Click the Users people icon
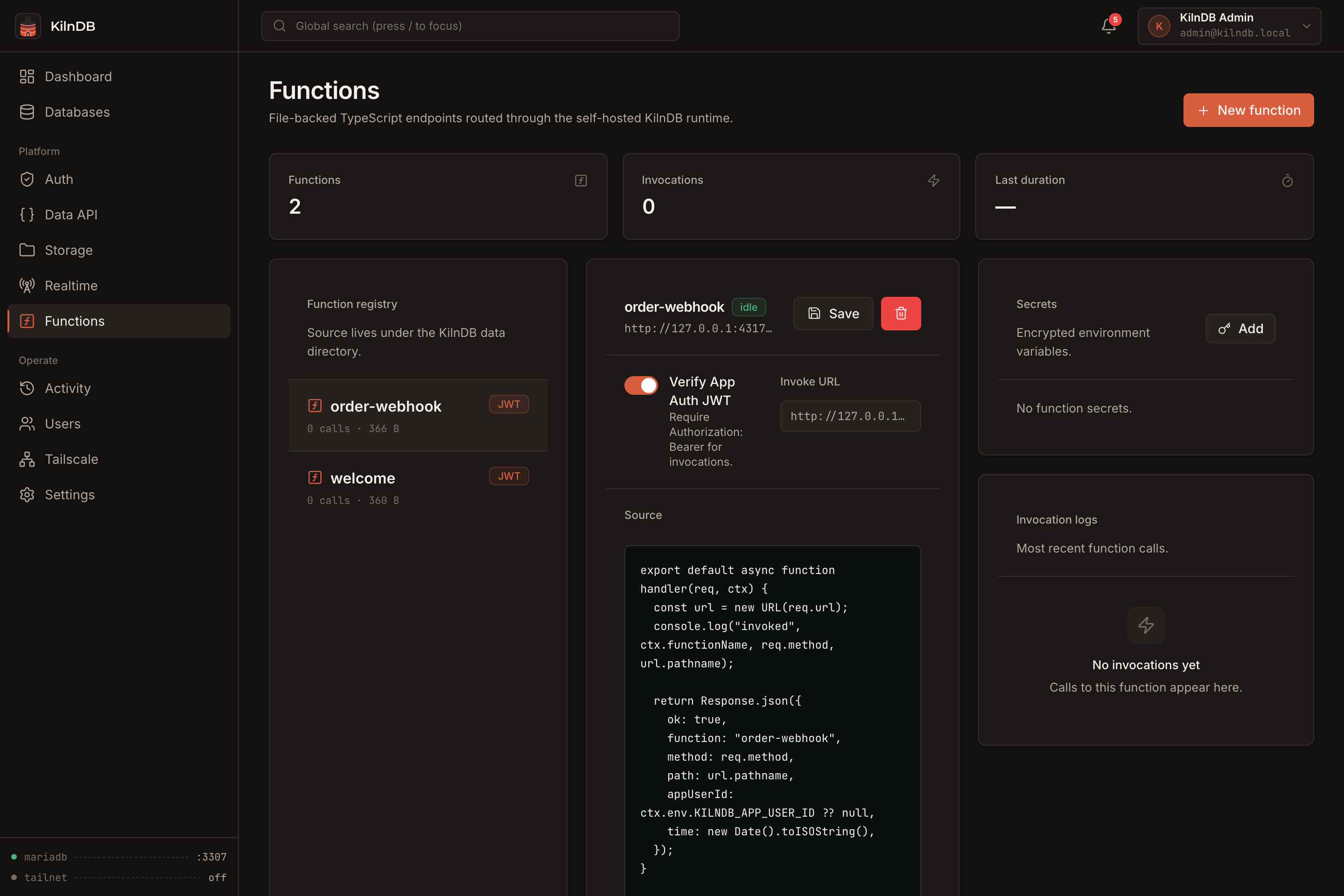 click(27, 424)
